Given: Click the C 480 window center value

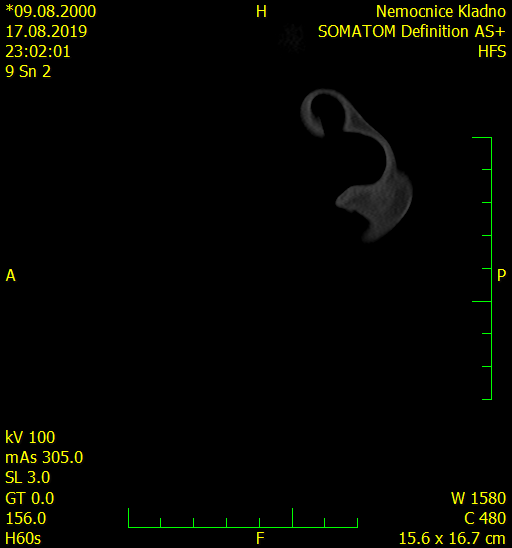Looking at the screenshot, I should point(485,518).
